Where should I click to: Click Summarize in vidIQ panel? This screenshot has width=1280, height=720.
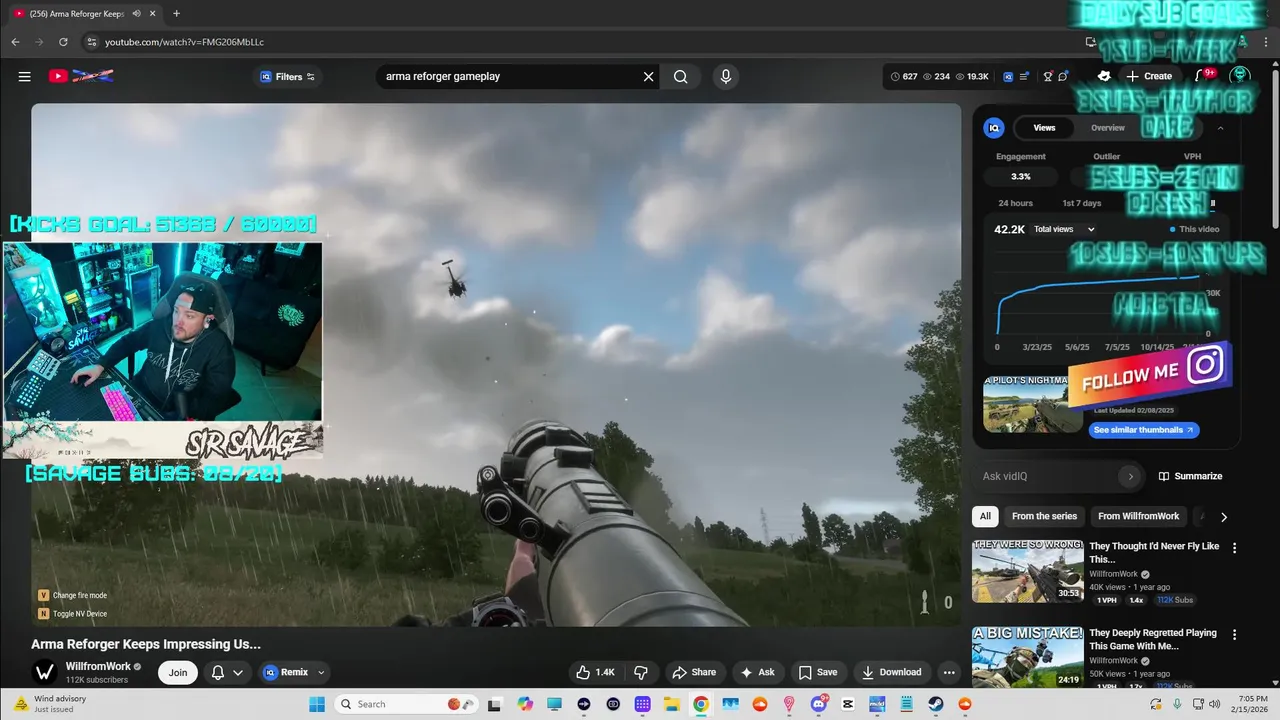(1190, 476)
